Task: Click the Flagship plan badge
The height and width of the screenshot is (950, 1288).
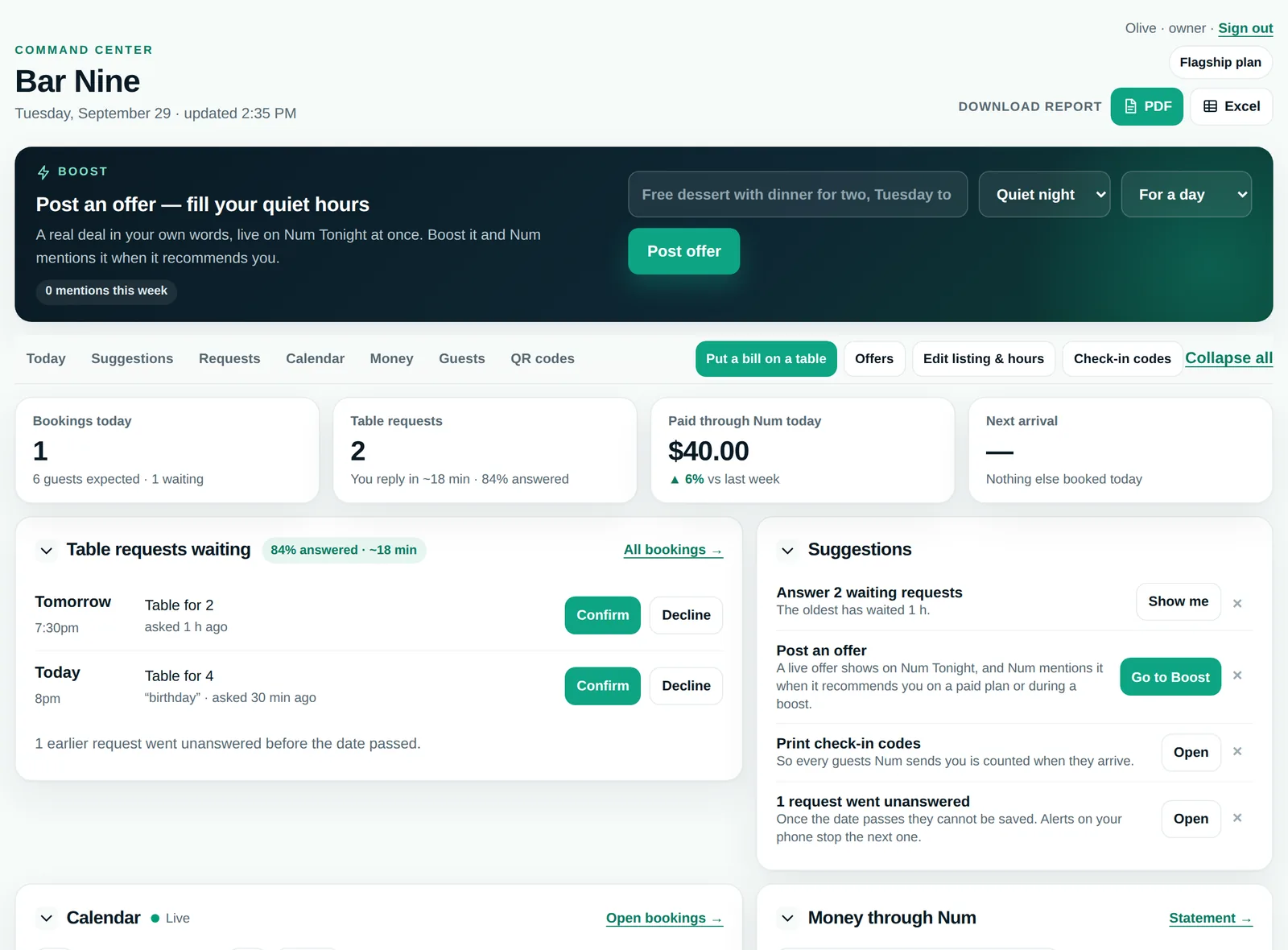Action: [x=1220, y=63]
